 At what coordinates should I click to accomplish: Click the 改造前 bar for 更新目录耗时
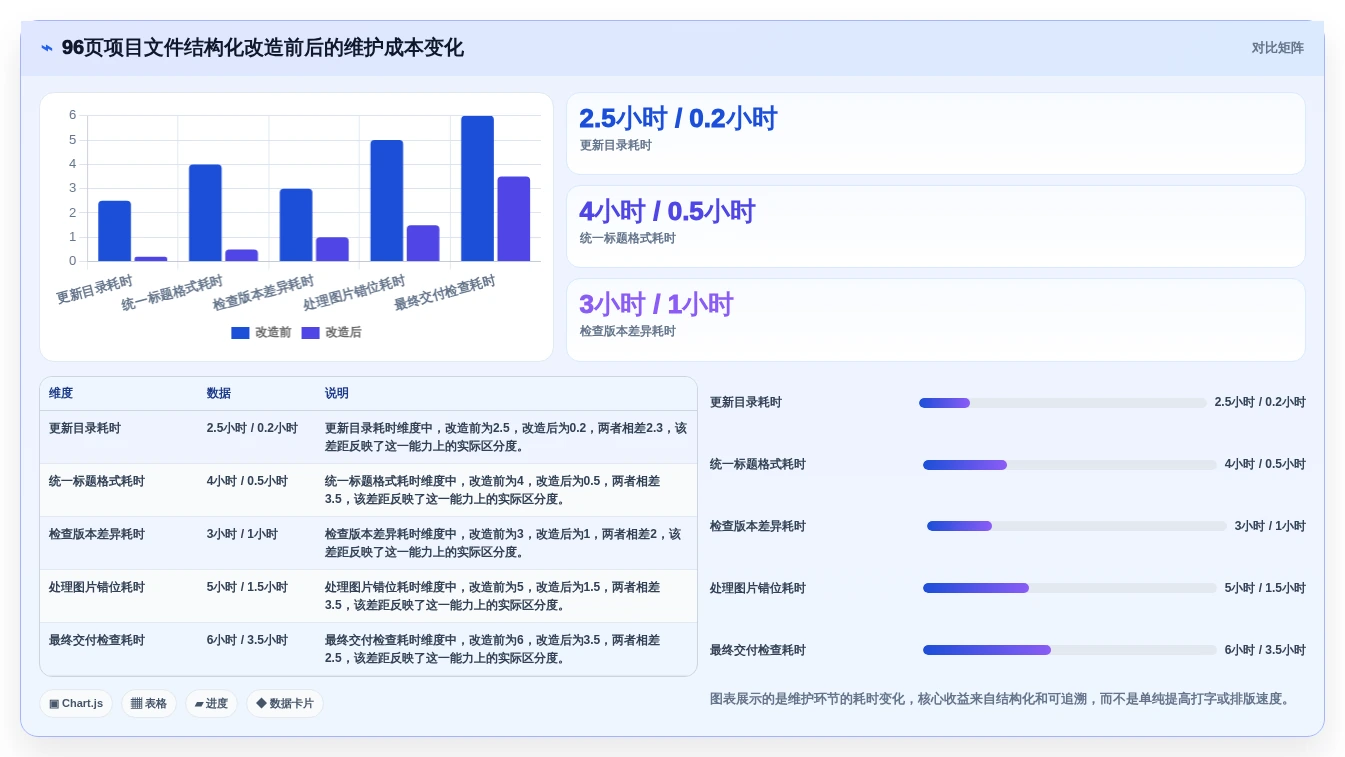click(x=114, y=231)
